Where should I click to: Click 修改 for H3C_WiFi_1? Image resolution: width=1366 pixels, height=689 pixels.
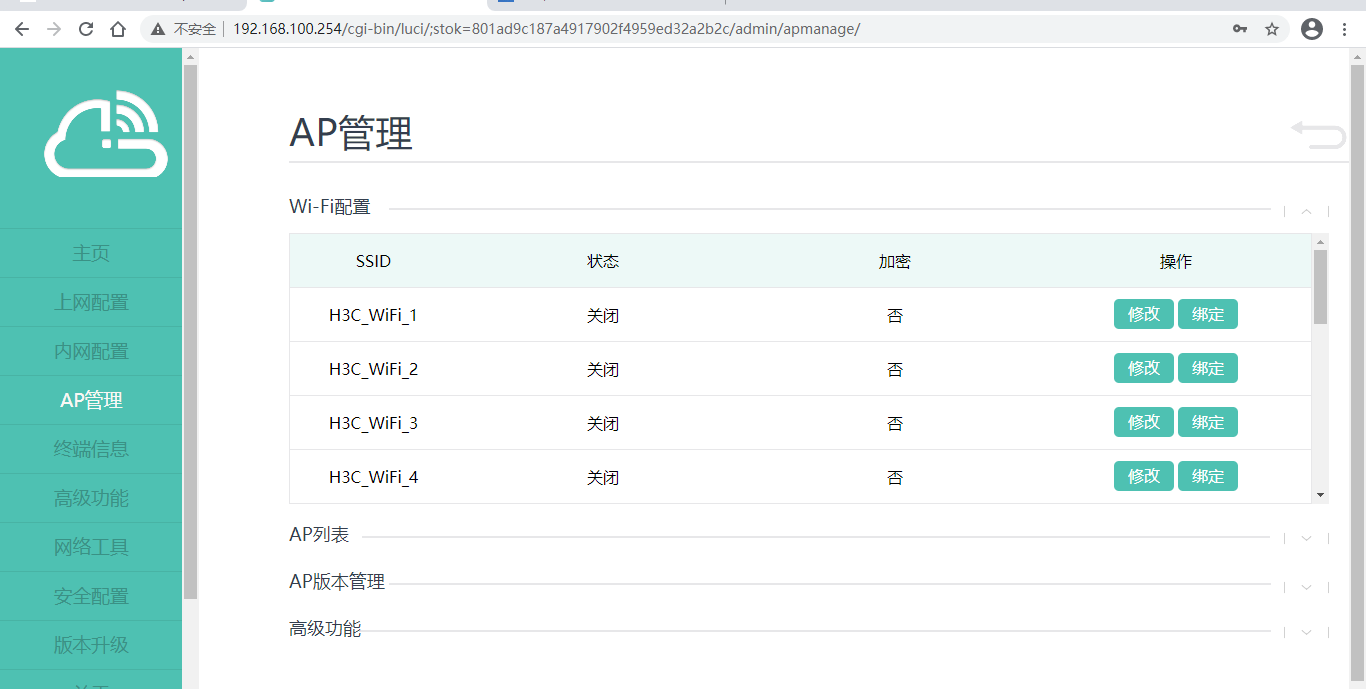(1144, 314)
